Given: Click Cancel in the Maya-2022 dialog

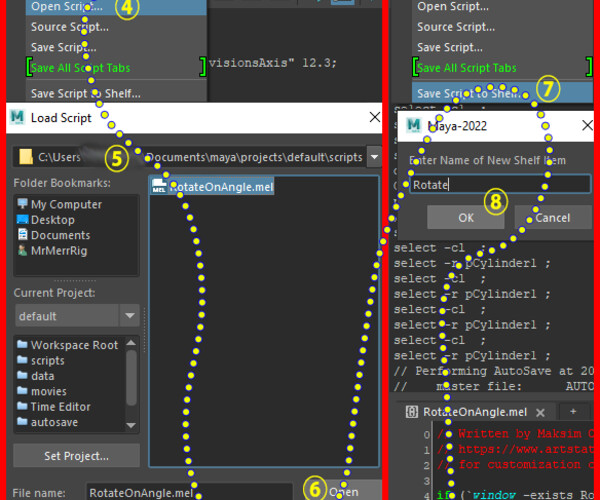Looking at the screenshot, I should click(553, 218).
